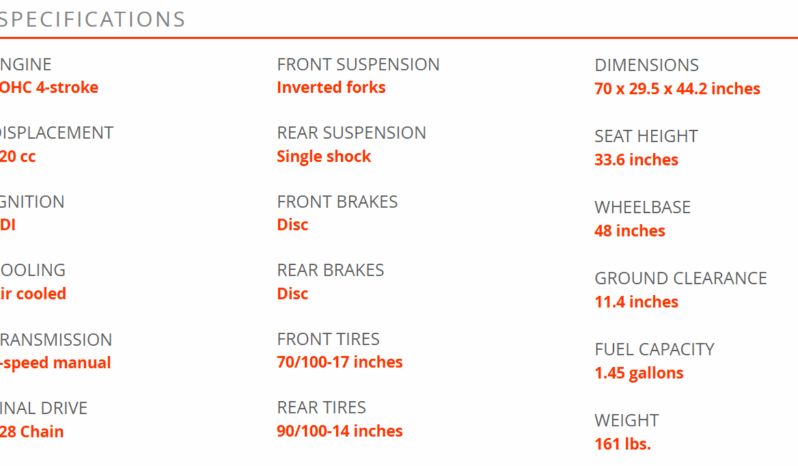Click the 1.45 gallons fuel capacity value

639,373
